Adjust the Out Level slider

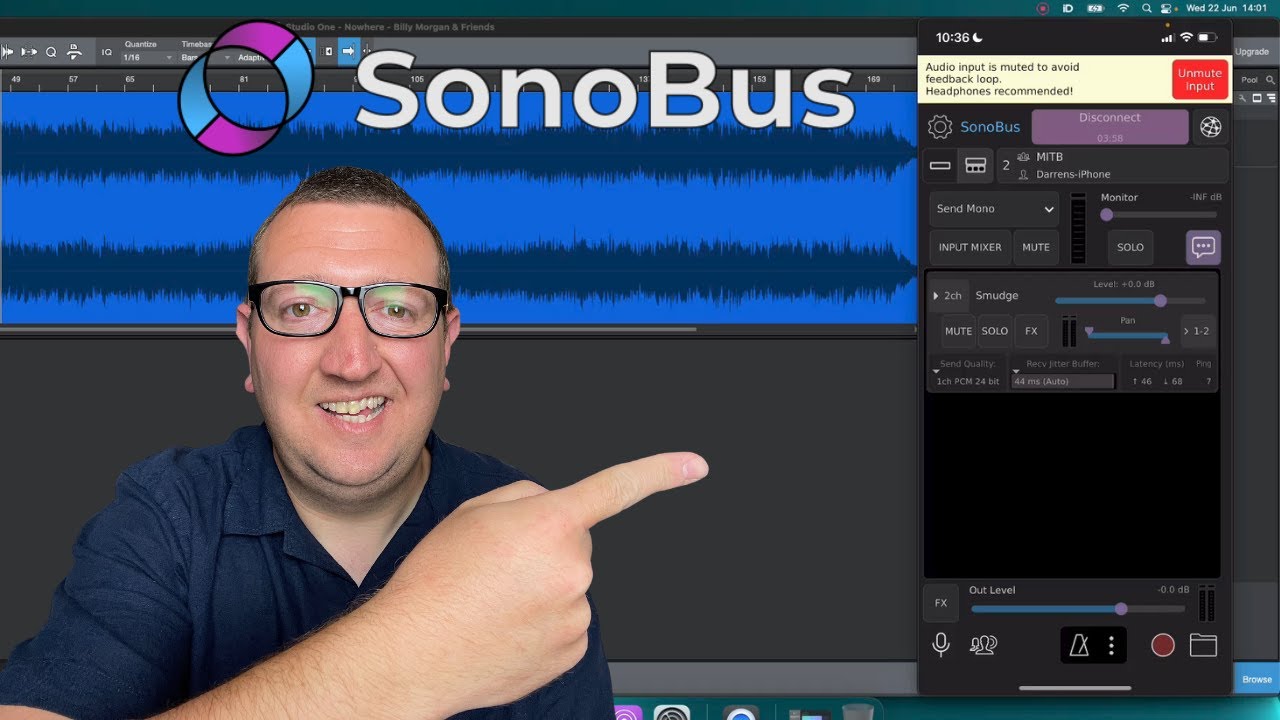[x=1078, y=609]
